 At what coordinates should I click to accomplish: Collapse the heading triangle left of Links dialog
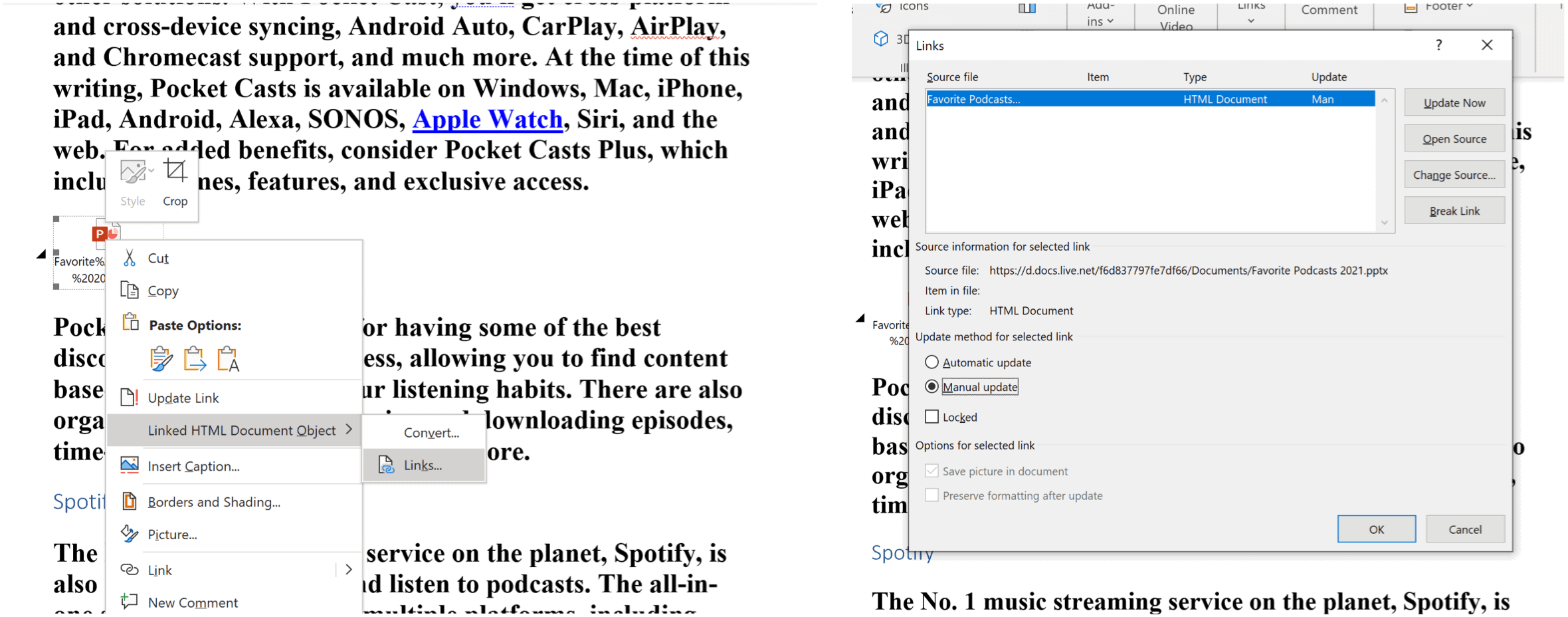pyautogui.click(x=860, y=318)
